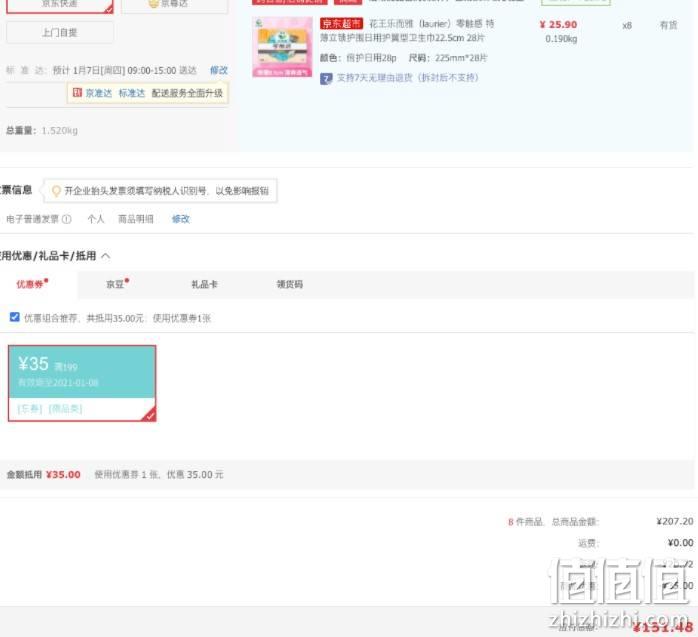Select the ¥35 coupon card
This screenshot has width=698, height=637.
coord(82,383)
